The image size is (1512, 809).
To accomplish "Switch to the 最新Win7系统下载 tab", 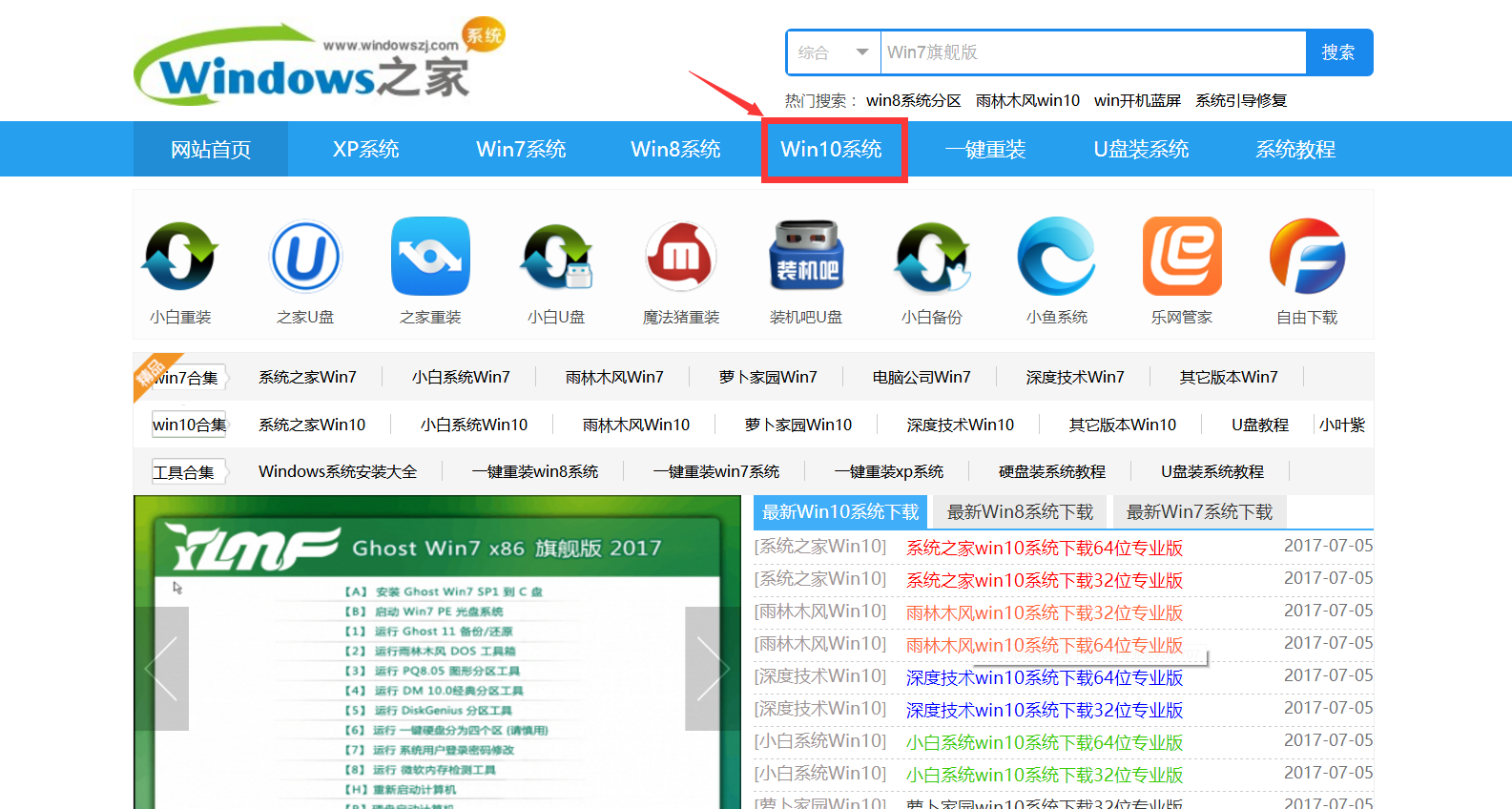I will tap(1199, 512).
